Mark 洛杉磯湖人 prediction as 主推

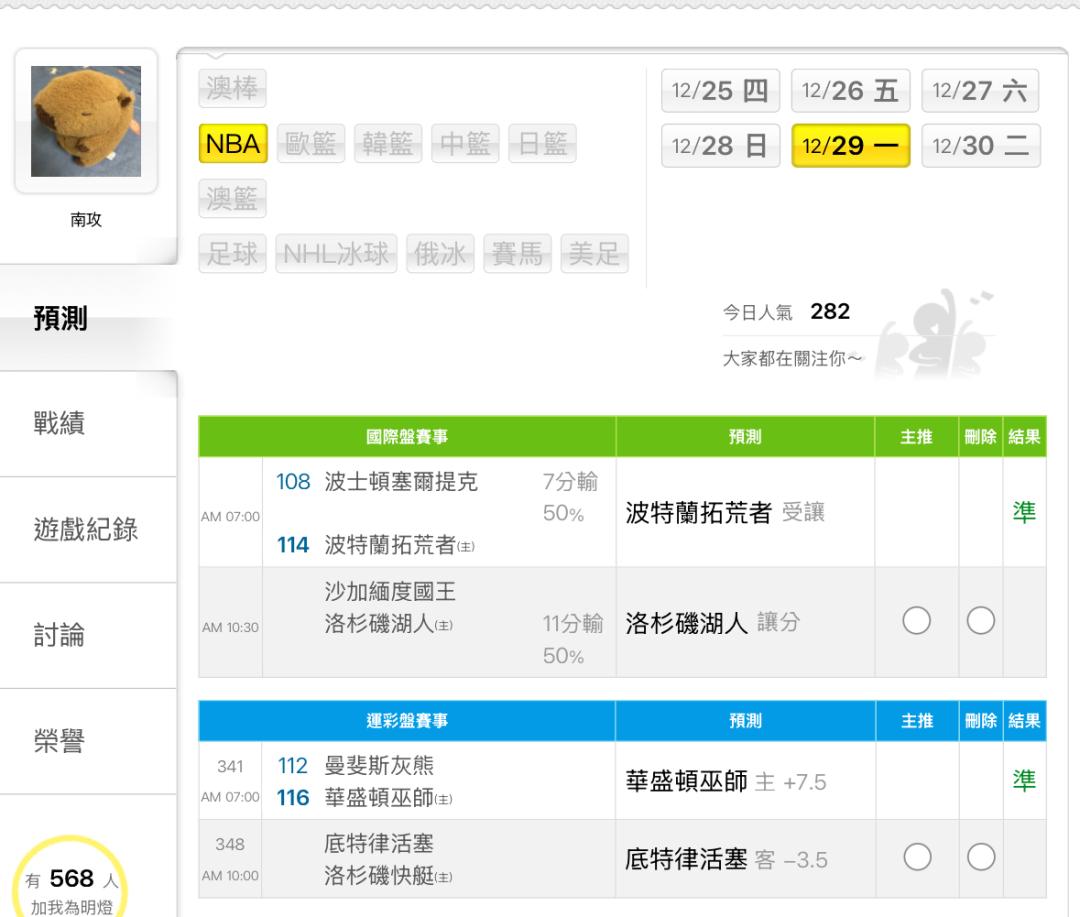pos(916,622)
